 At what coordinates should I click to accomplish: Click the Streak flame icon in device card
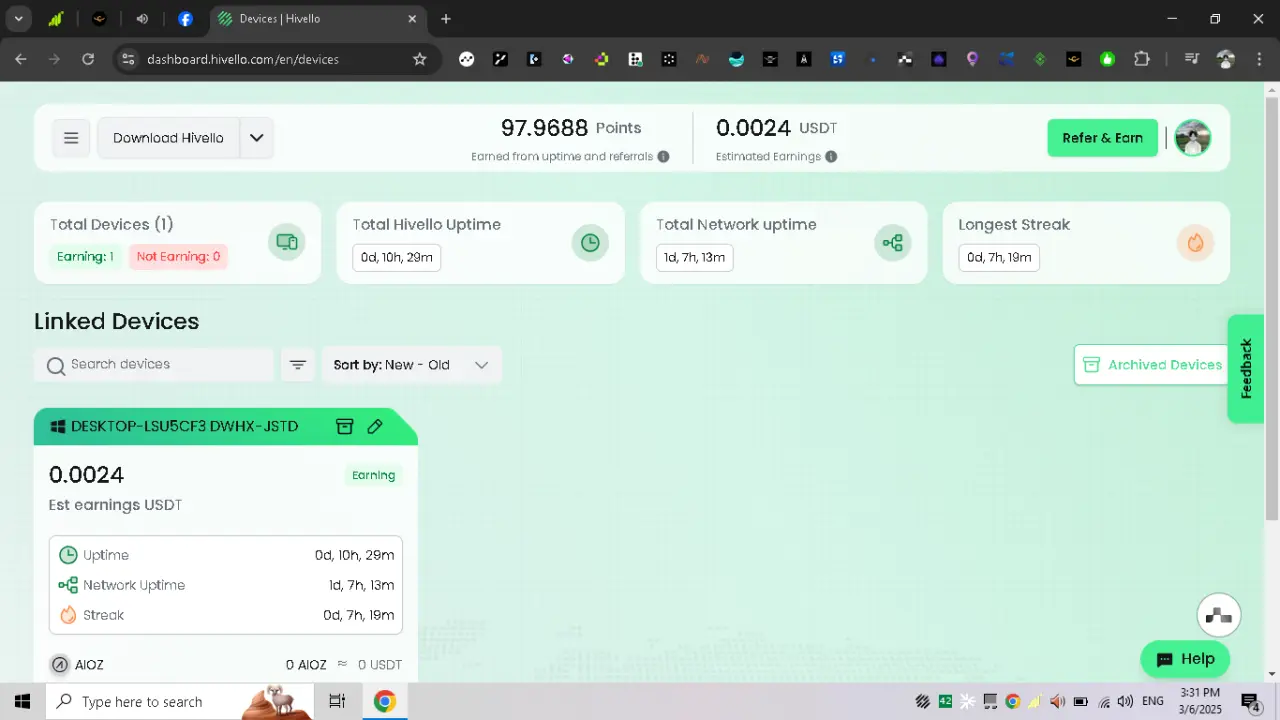(68, 615)
